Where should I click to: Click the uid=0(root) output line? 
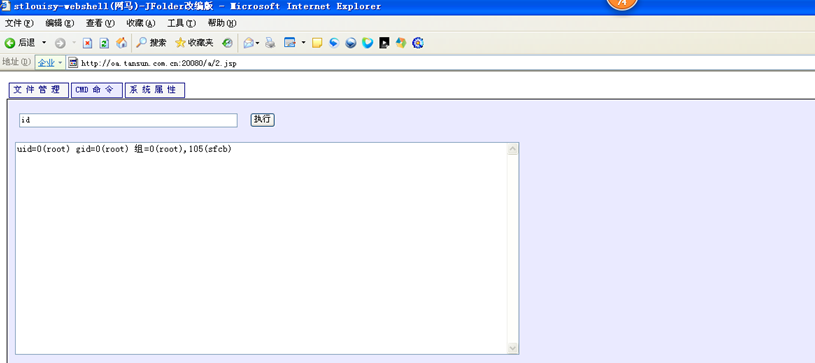[124, 149]
